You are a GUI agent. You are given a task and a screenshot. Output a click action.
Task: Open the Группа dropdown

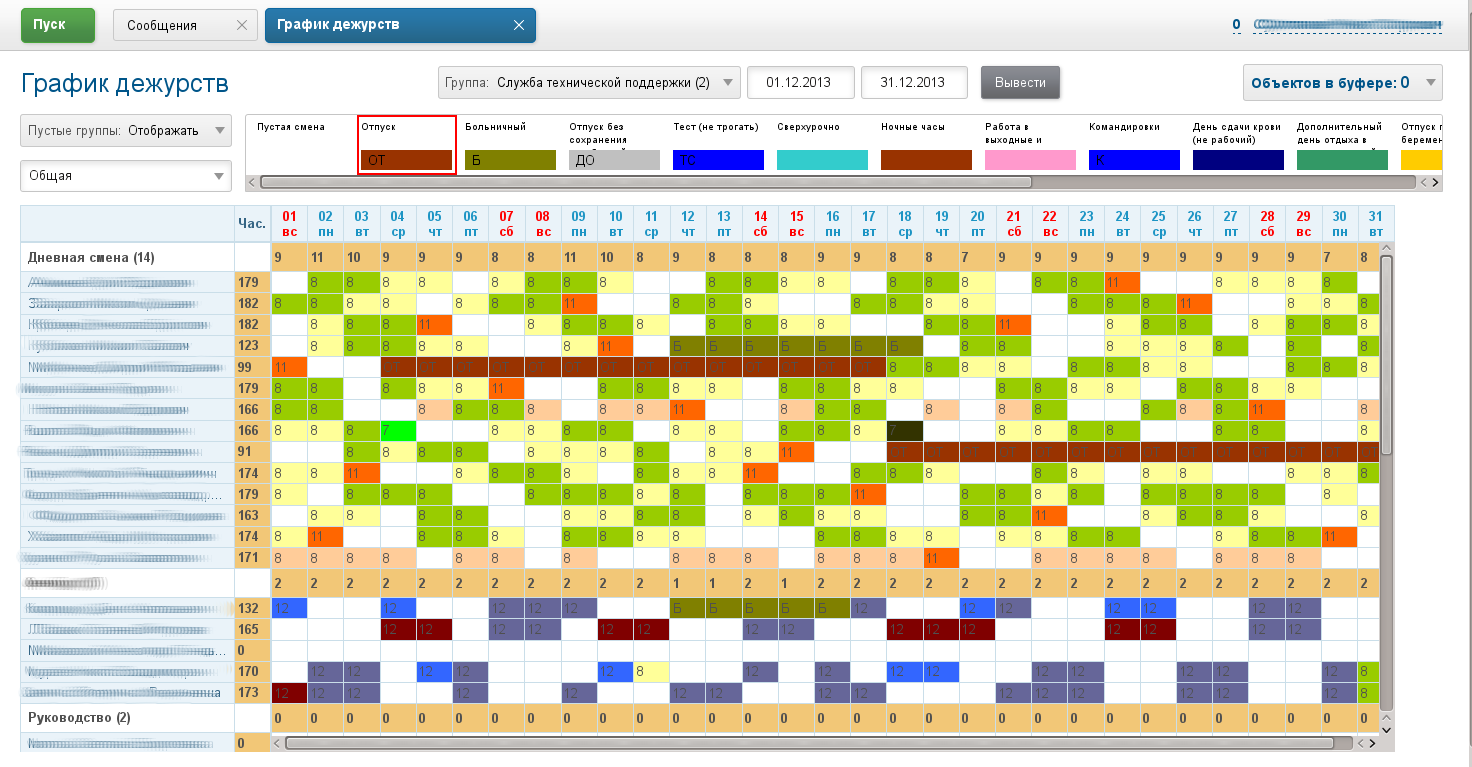pos(589,83)
